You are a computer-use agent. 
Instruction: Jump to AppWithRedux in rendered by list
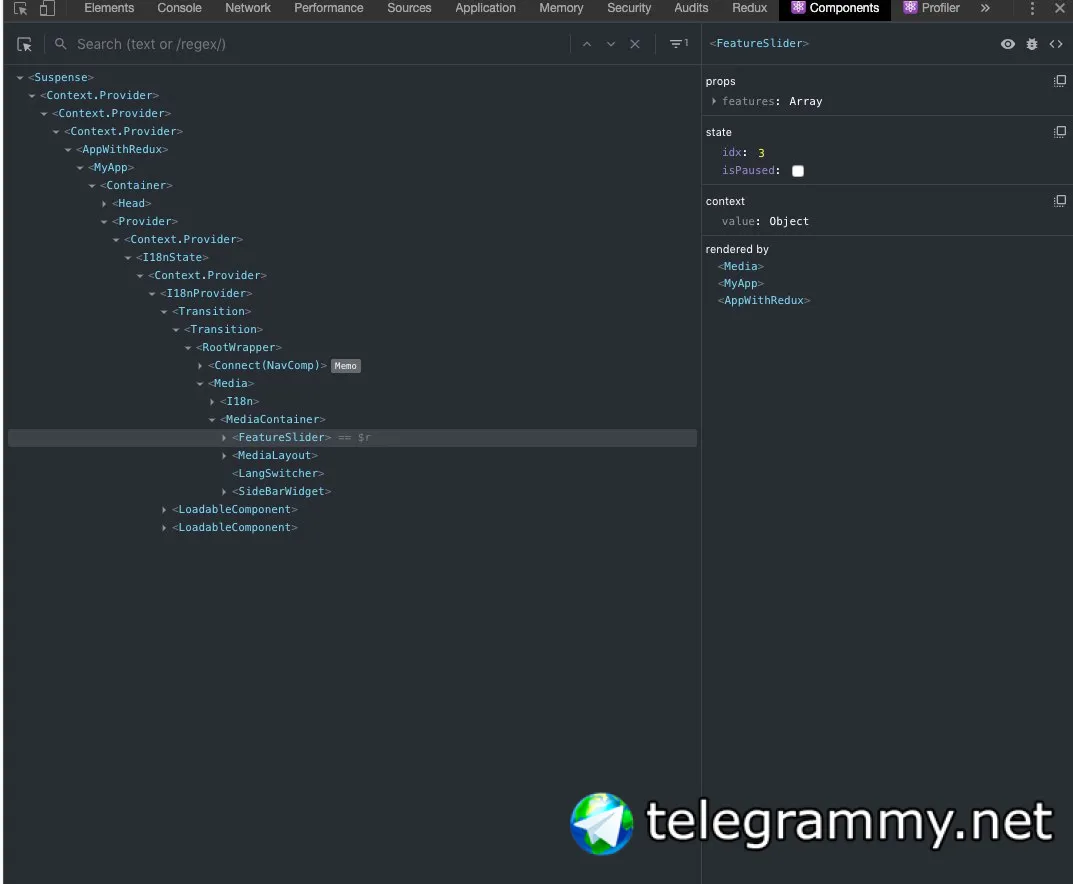[764, 300]
